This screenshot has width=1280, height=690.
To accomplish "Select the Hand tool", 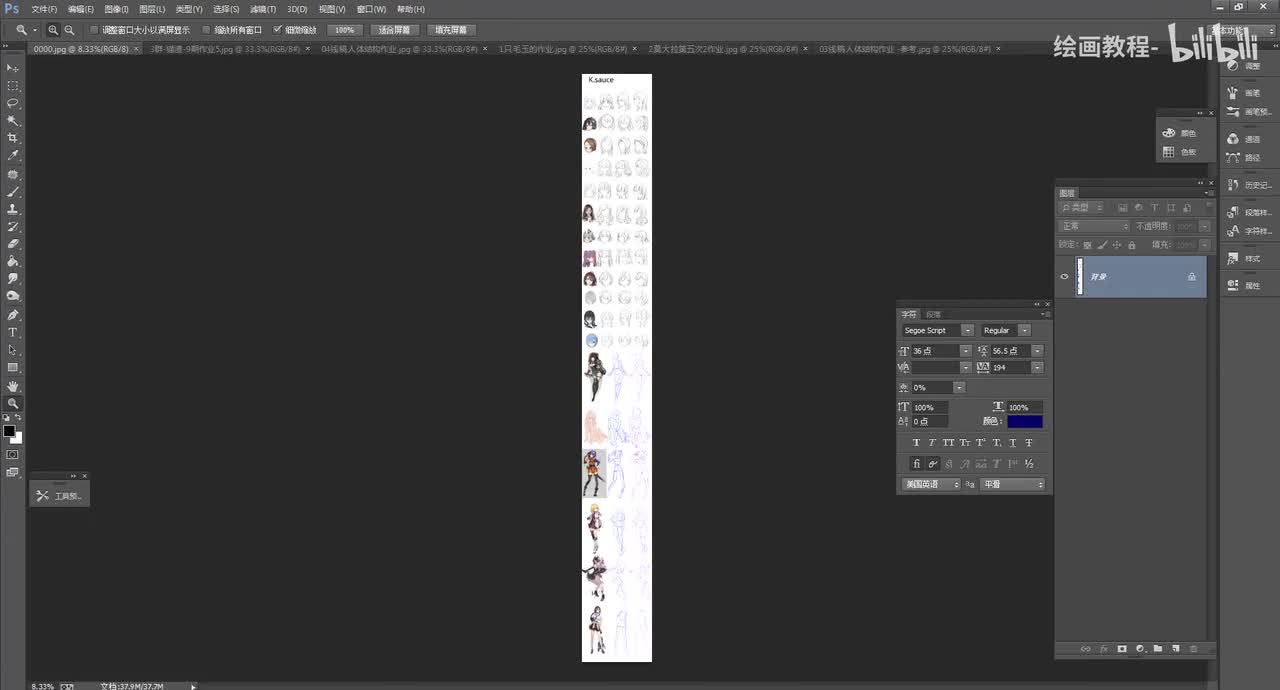I will tap(13, 386).
